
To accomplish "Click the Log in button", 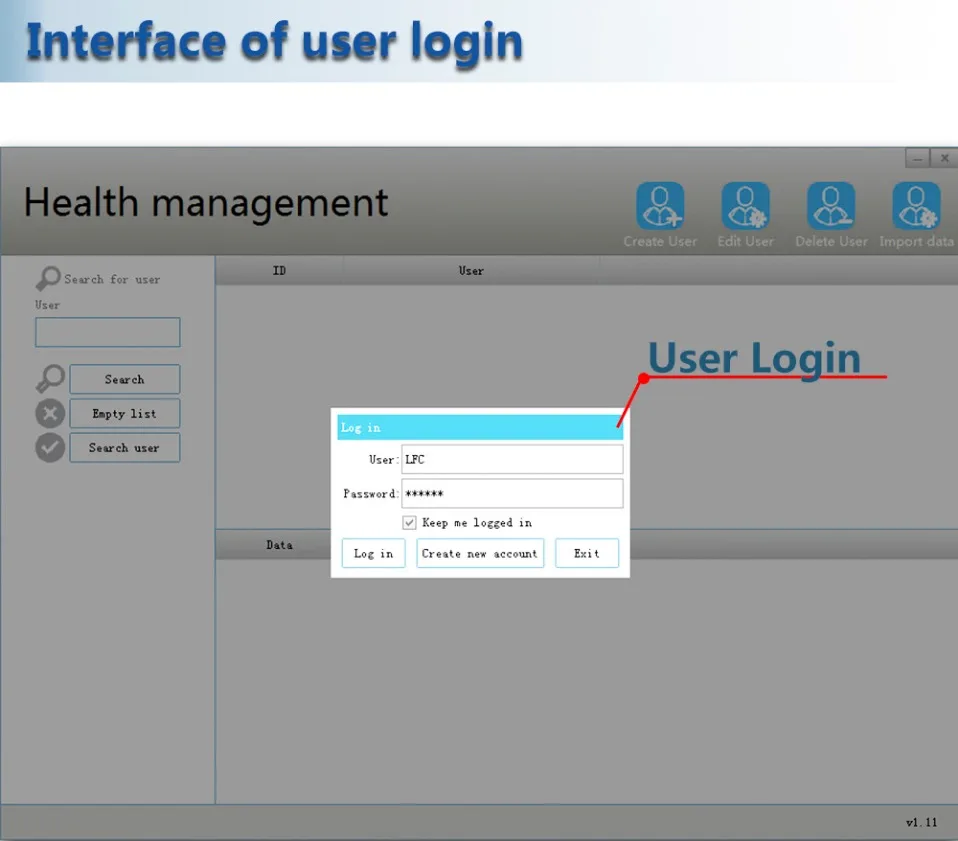I will tap(373, 553).
